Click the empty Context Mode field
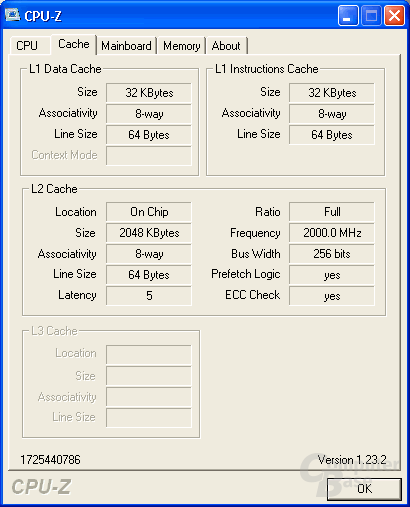The image size is (410, 507). pyautogui.click(x=149, y=156)
